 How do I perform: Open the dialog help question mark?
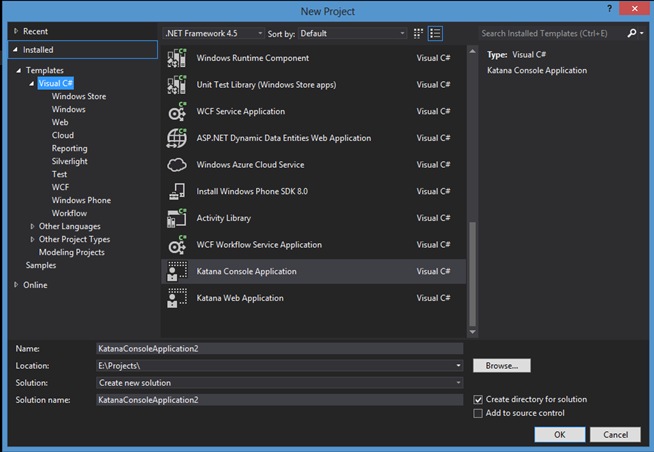(x=609, y=8)
